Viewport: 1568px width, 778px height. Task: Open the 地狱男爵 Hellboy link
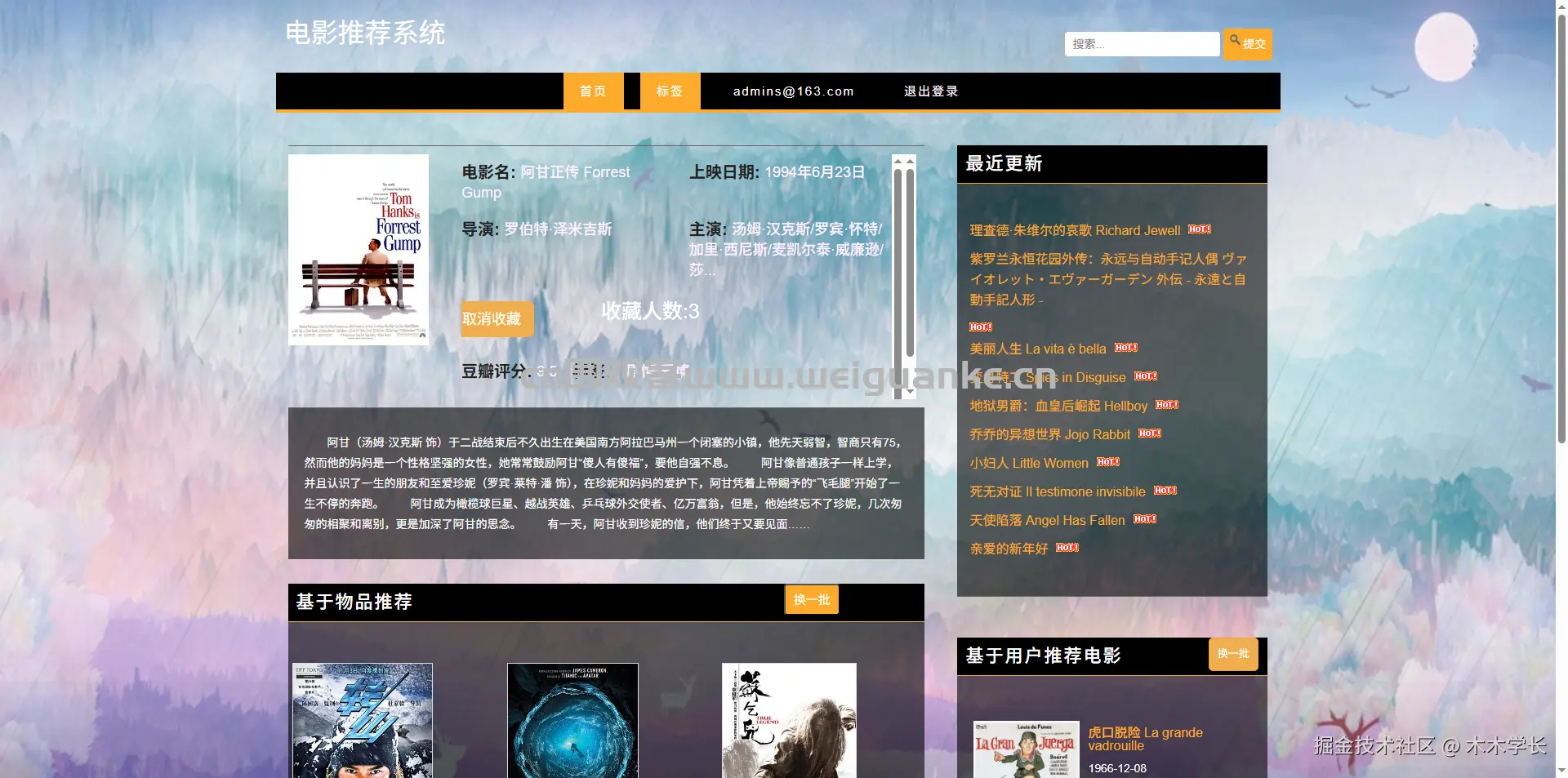click(x=1058, y=406)
